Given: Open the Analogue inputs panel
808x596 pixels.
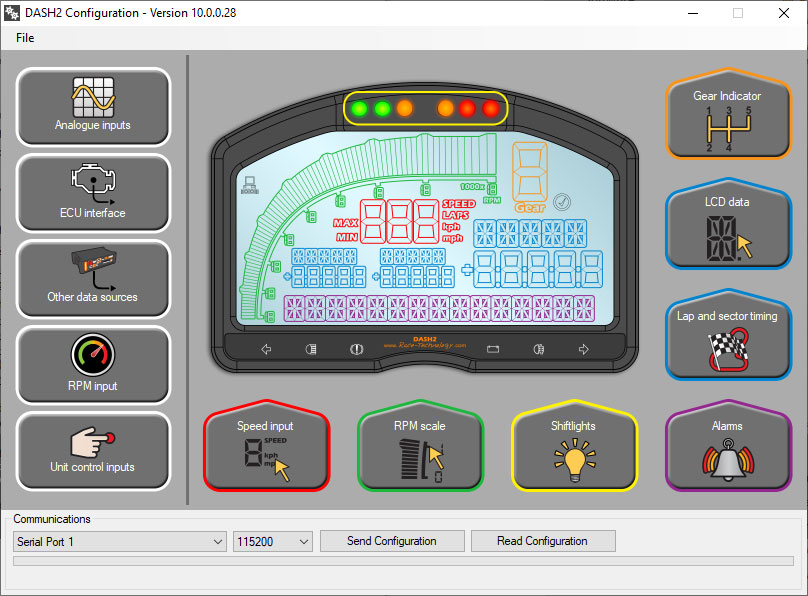Looking at the screenshot, I should click(x=93, y=107).
